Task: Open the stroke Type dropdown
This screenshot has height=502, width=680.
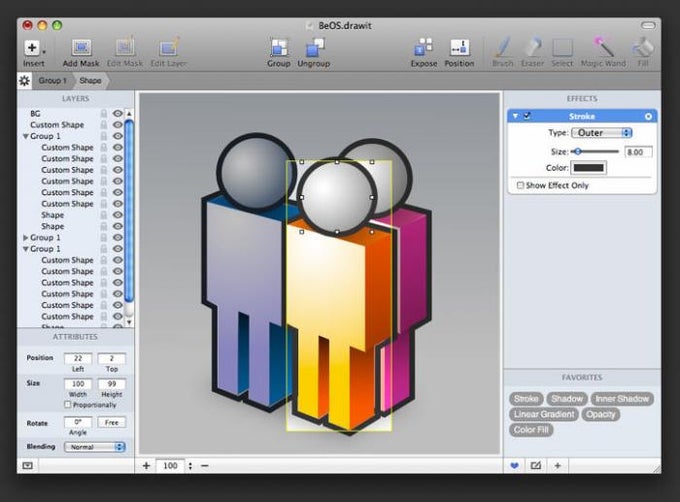Action: pos(602,133)
